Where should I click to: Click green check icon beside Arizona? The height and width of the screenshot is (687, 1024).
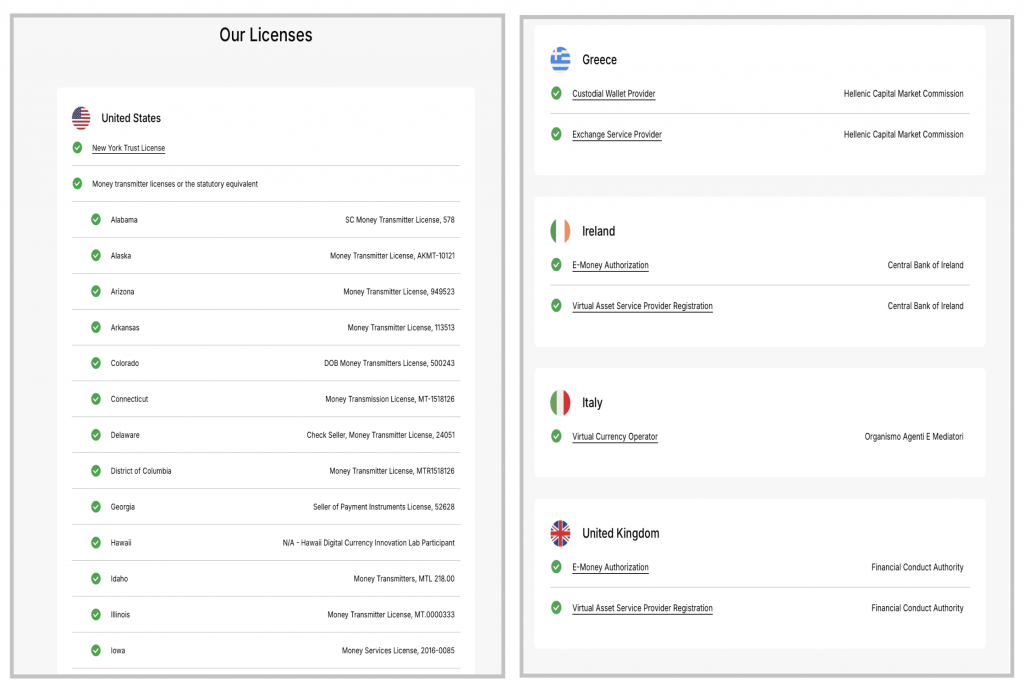coord(96,291)
